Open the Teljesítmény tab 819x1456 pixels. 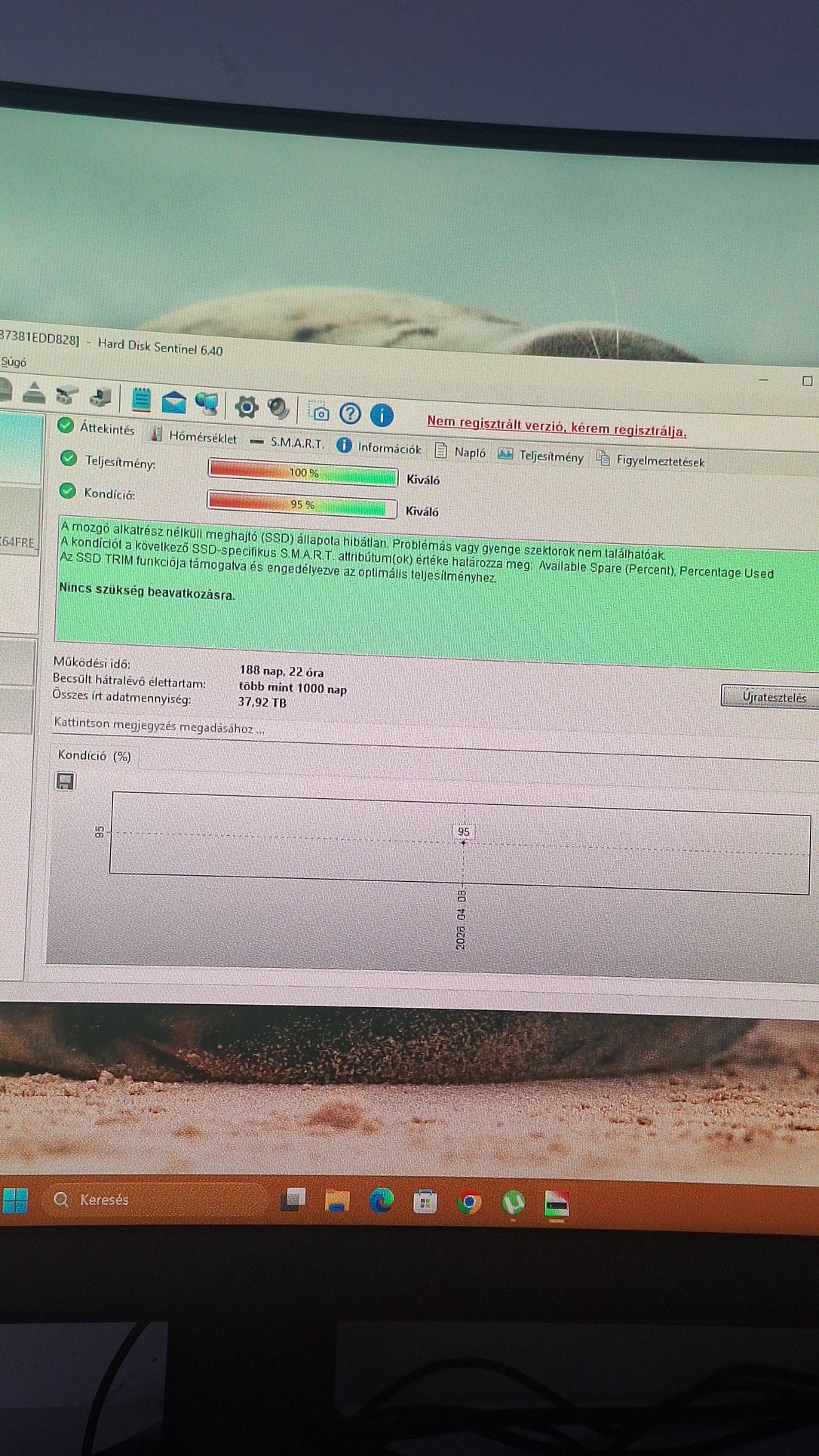point(541,456)
